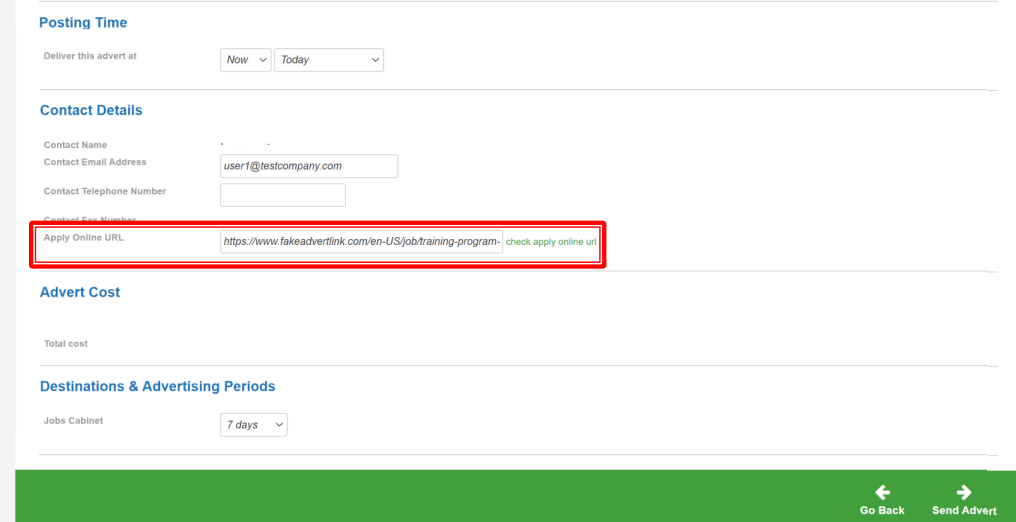This screenshot has height=522, width=1016.
Task: Click the 'Send Advert' text label
Action: pos(964,510)
